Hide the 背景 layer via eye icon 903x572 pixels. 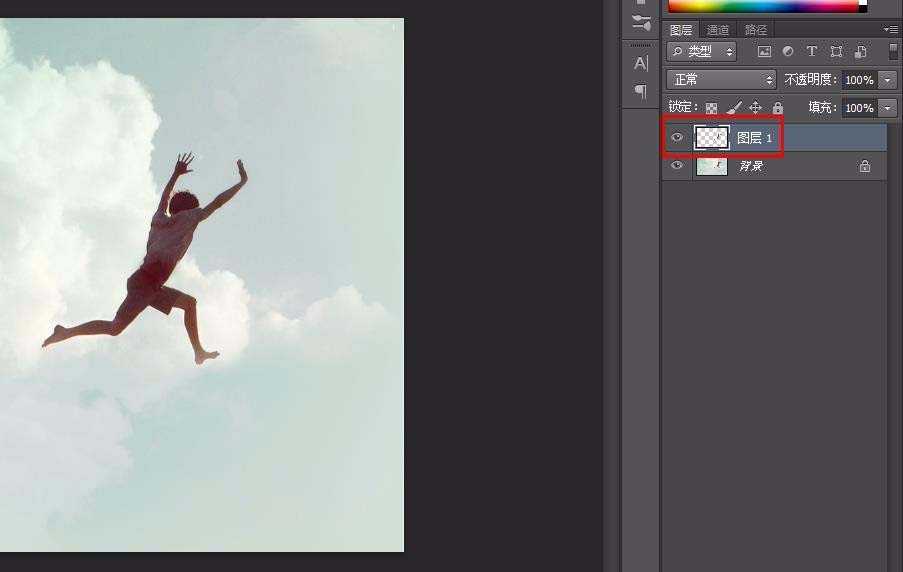click(677, 166)
